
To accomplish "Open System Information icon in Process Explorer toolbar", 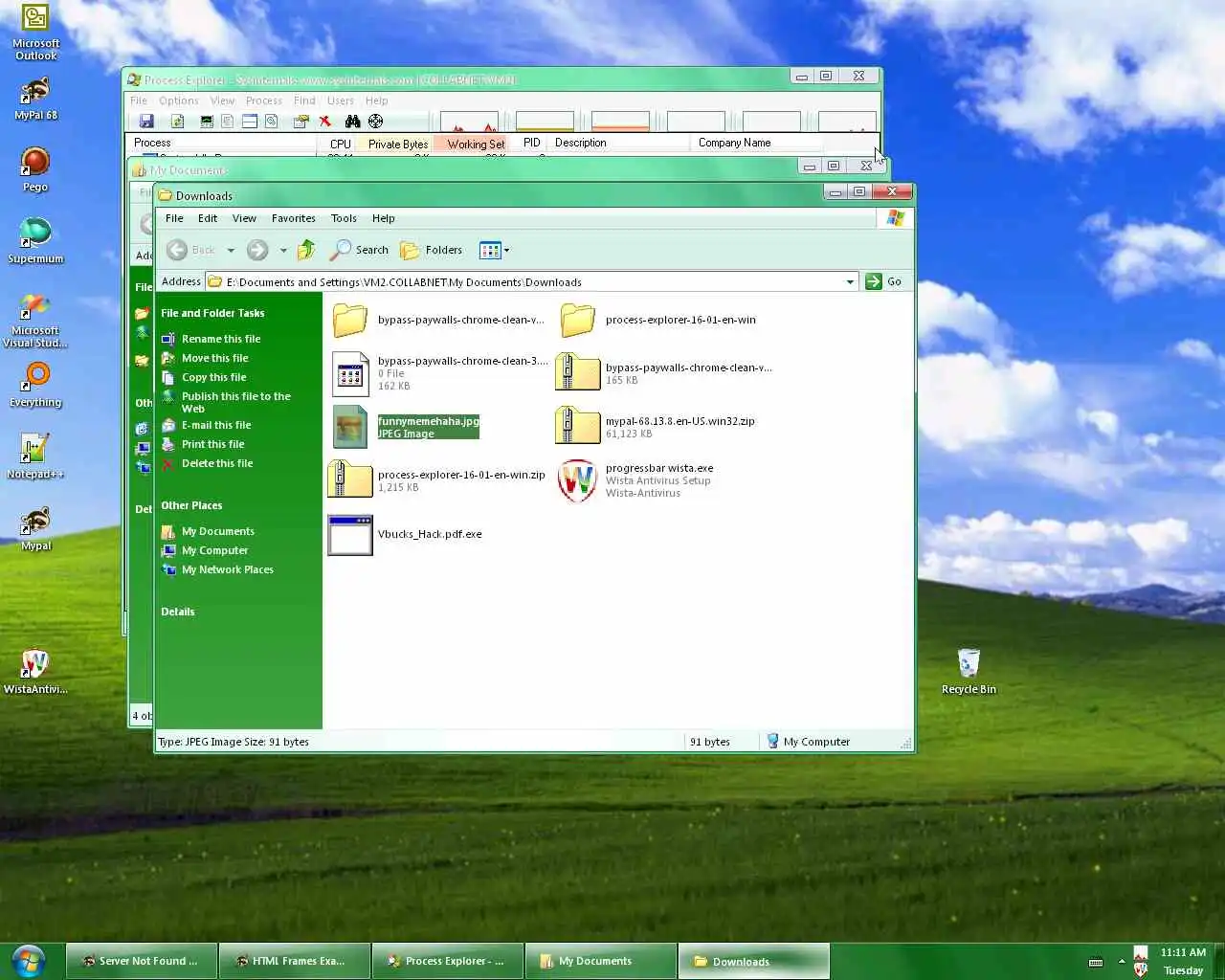I will (x=206, y=122).
